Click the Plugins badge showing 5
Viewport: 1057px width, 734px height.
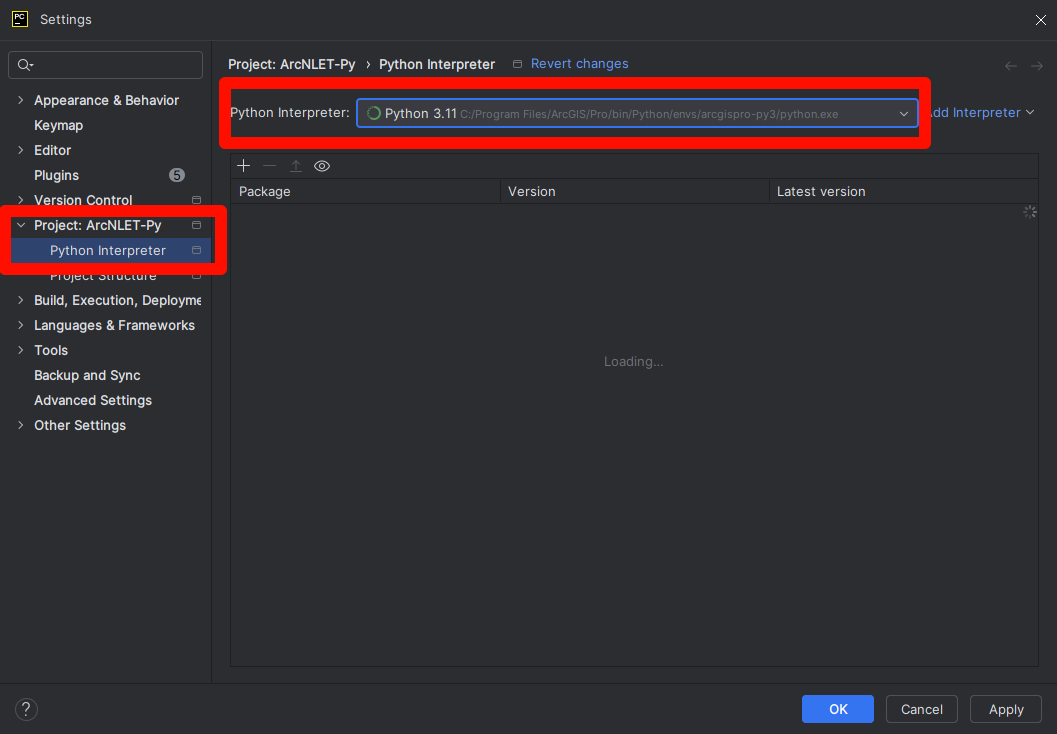(x=177, y=175)
